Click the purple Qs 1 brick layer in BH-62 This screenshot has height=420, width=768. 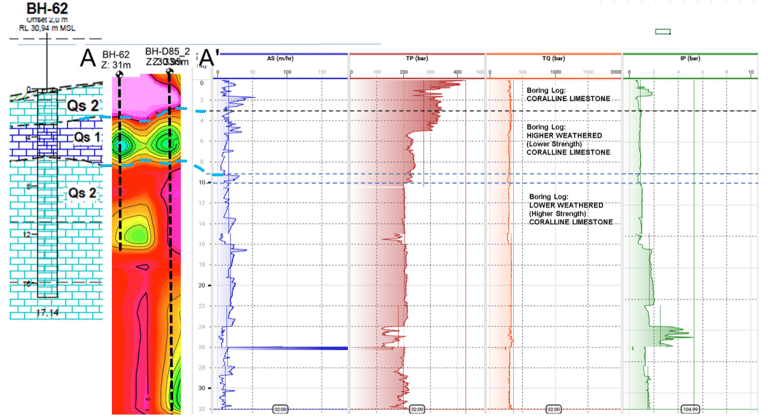pos(48,141)
